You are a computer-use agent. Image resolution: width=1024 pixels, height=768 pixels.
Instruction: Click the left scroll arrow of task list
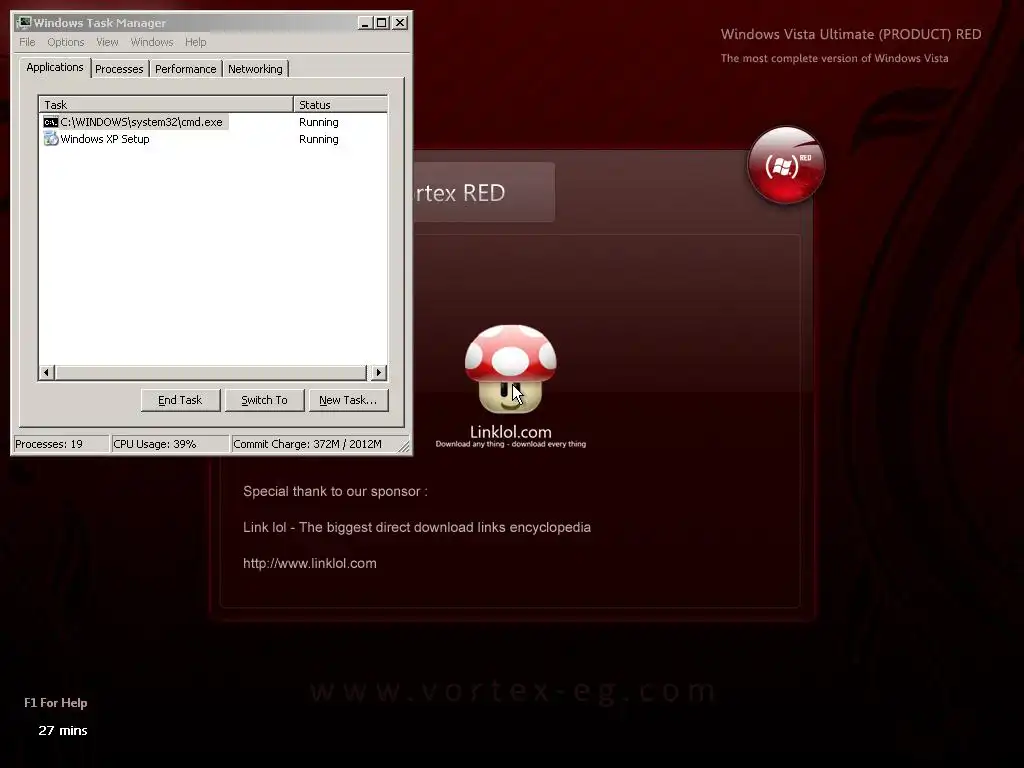tap(46, 372)
